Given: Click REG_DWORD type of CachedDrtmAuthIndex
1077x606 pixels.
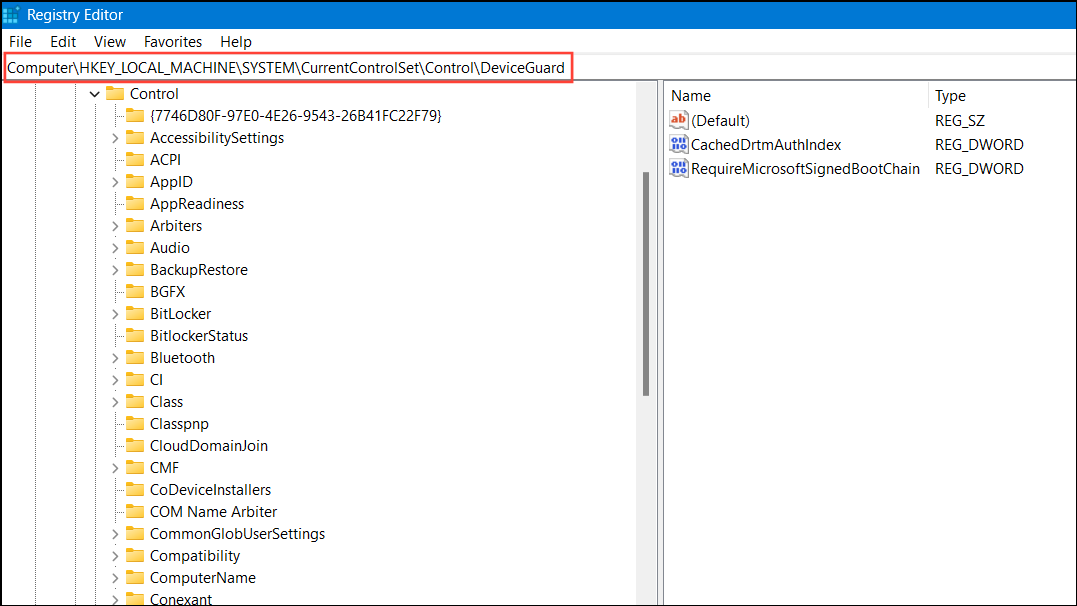Looking at the screenshot, I should [979, 145].
